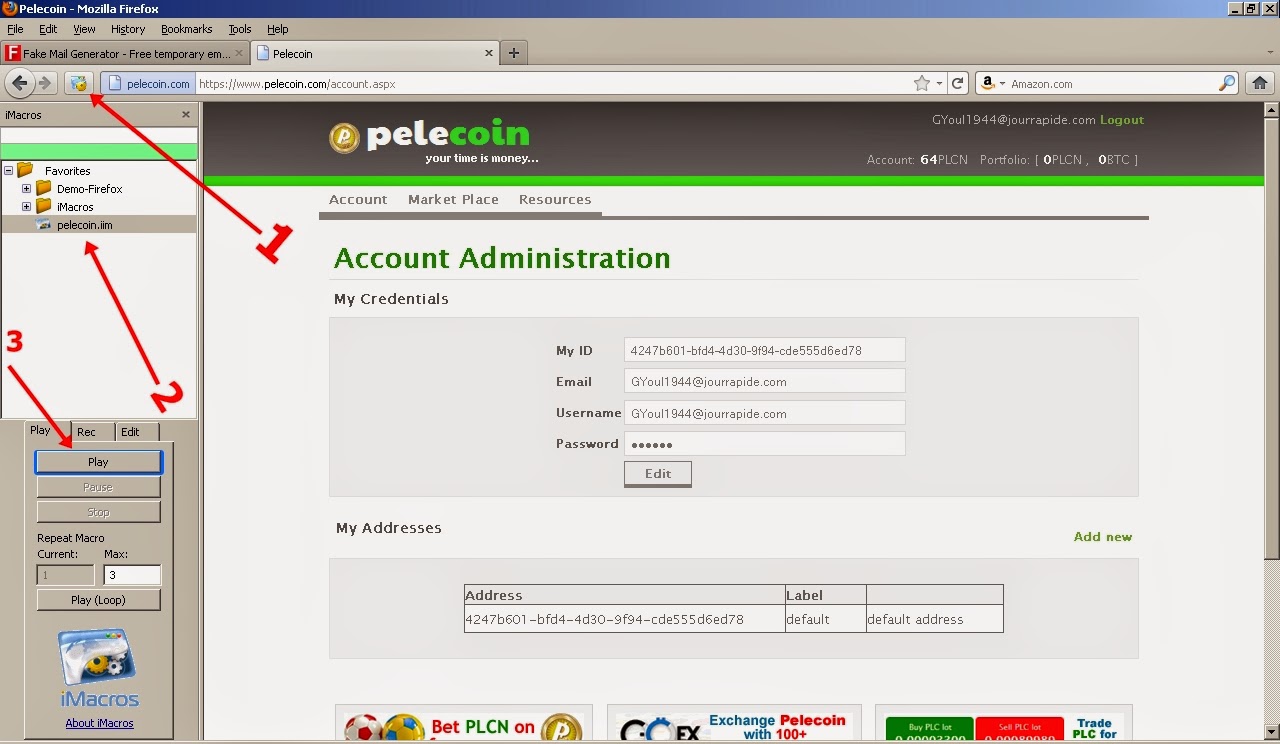
Task: Click the Email text field
Action: pos(764,381)
